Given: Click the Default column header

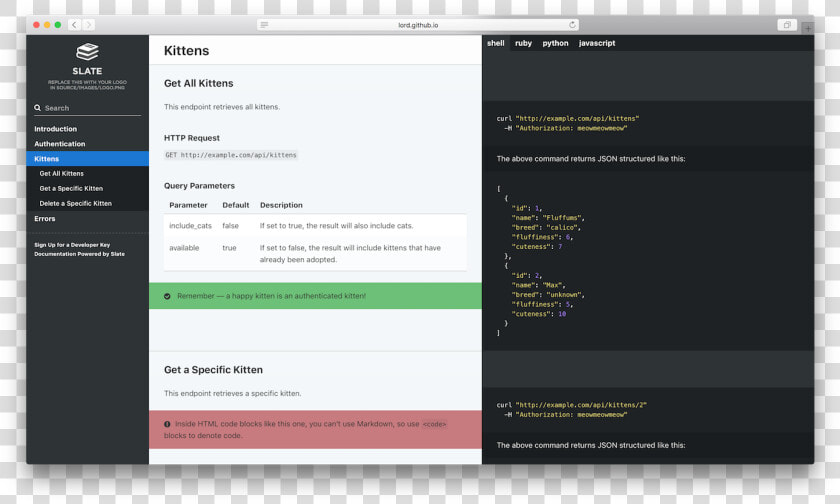Looking at the screenshot, I should pos(236,205).
